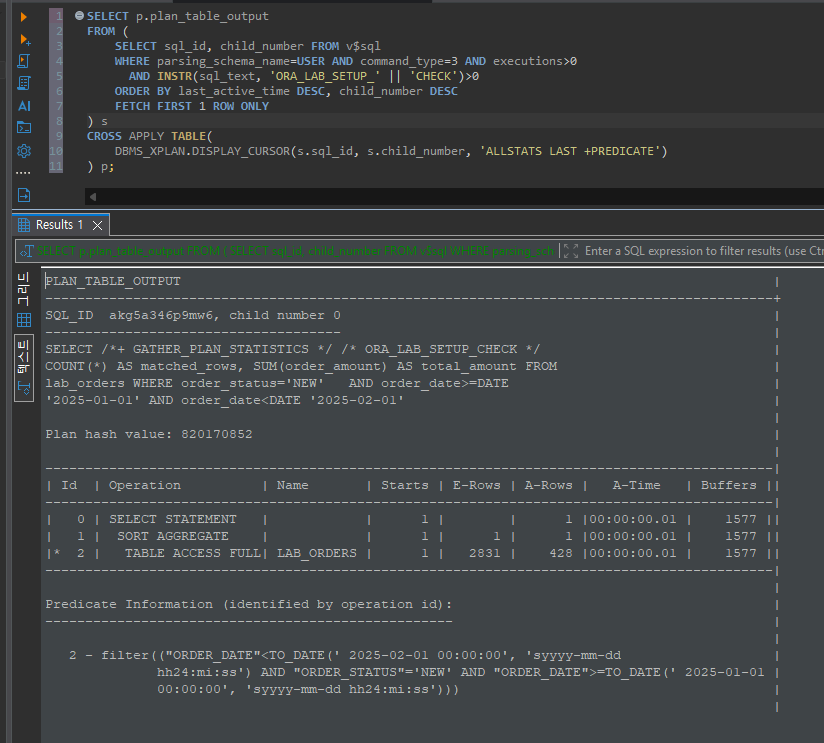
Task: Open the SQL console terminal icon
Action: tap(24, 128)
